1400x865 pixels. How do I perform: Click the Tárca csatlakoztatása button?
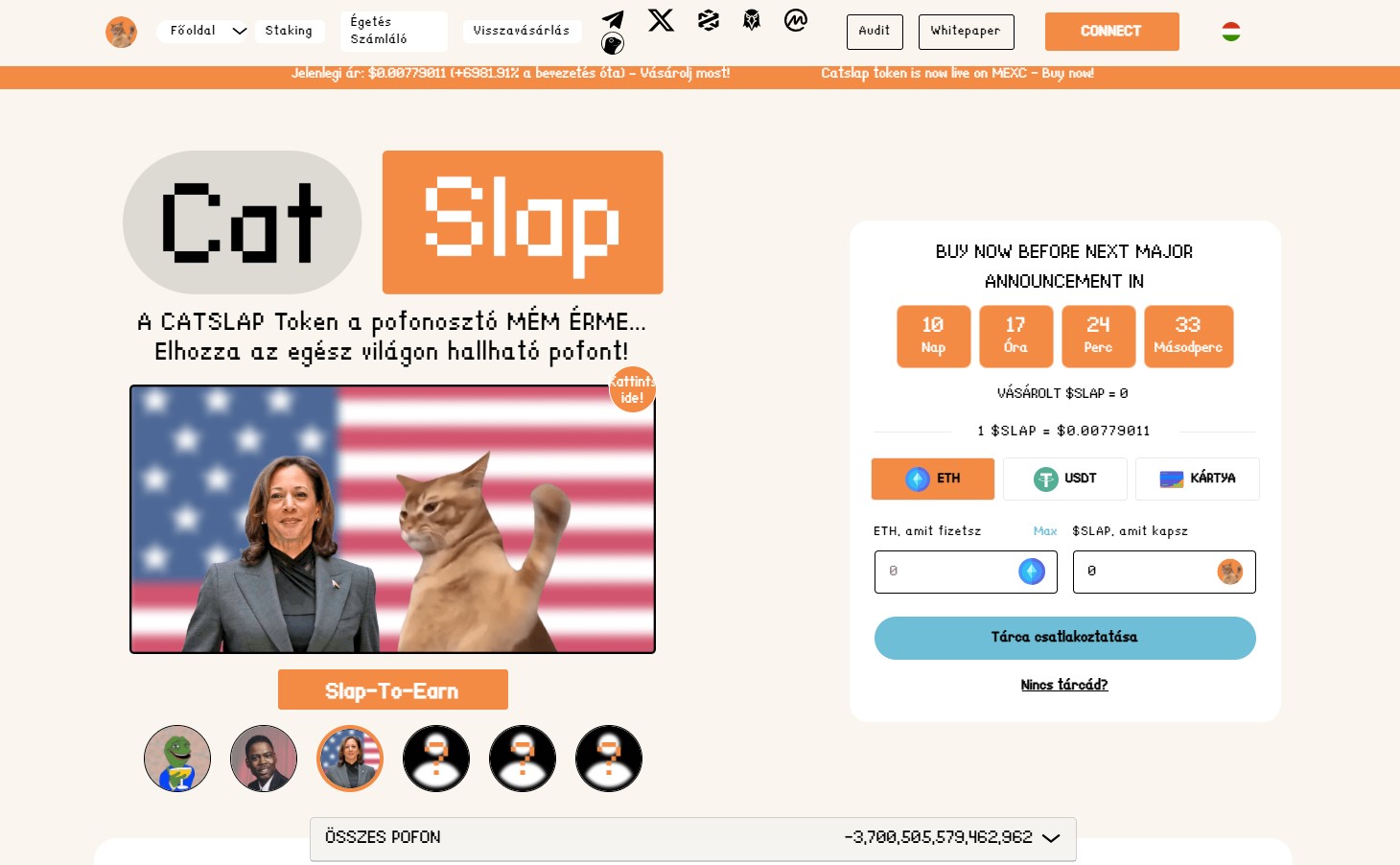pos(1064,638)
